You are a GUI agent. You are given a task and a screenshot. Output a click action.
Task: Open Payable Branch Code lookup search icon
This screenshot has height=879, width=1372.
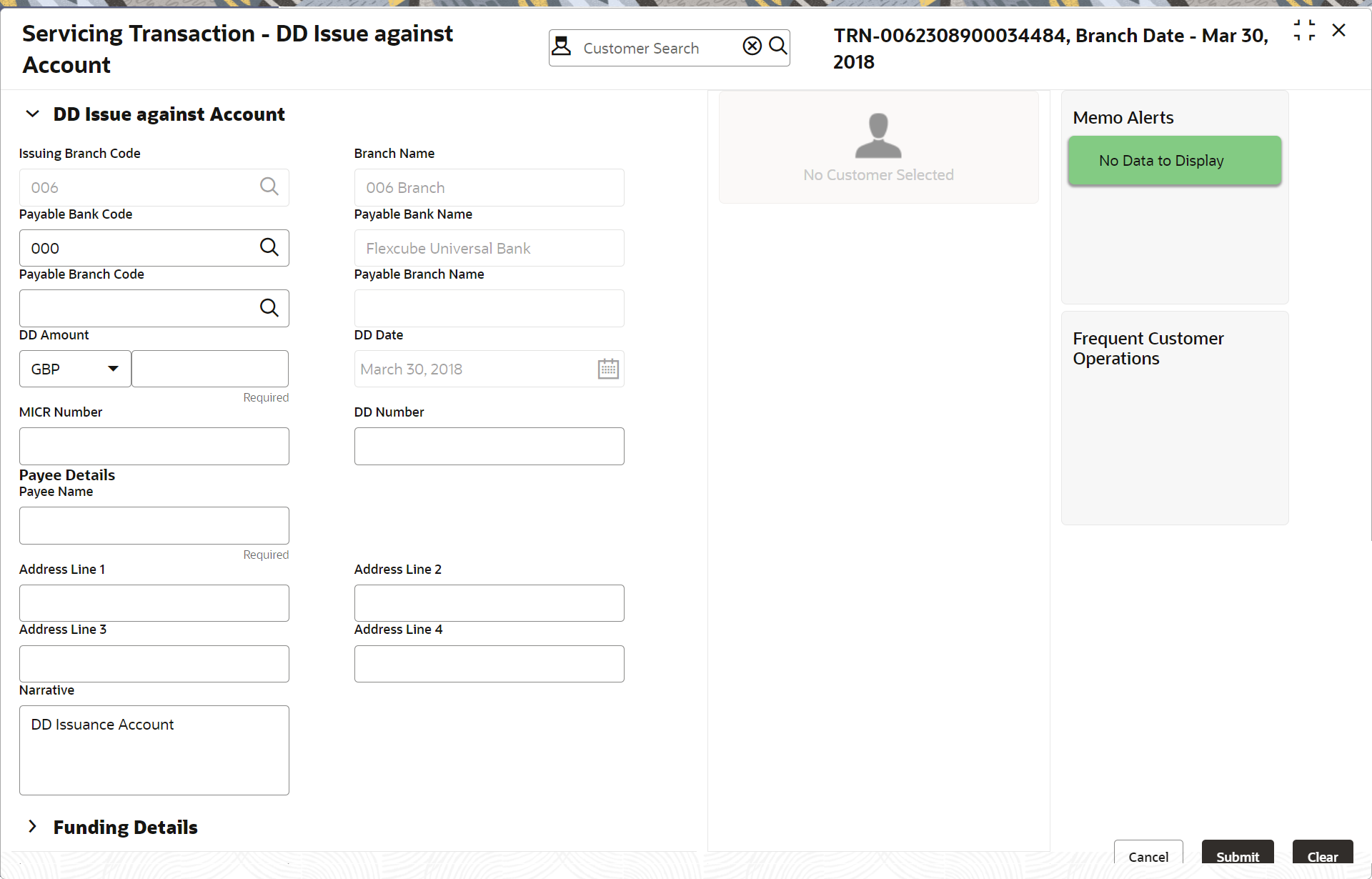[269, 308]
